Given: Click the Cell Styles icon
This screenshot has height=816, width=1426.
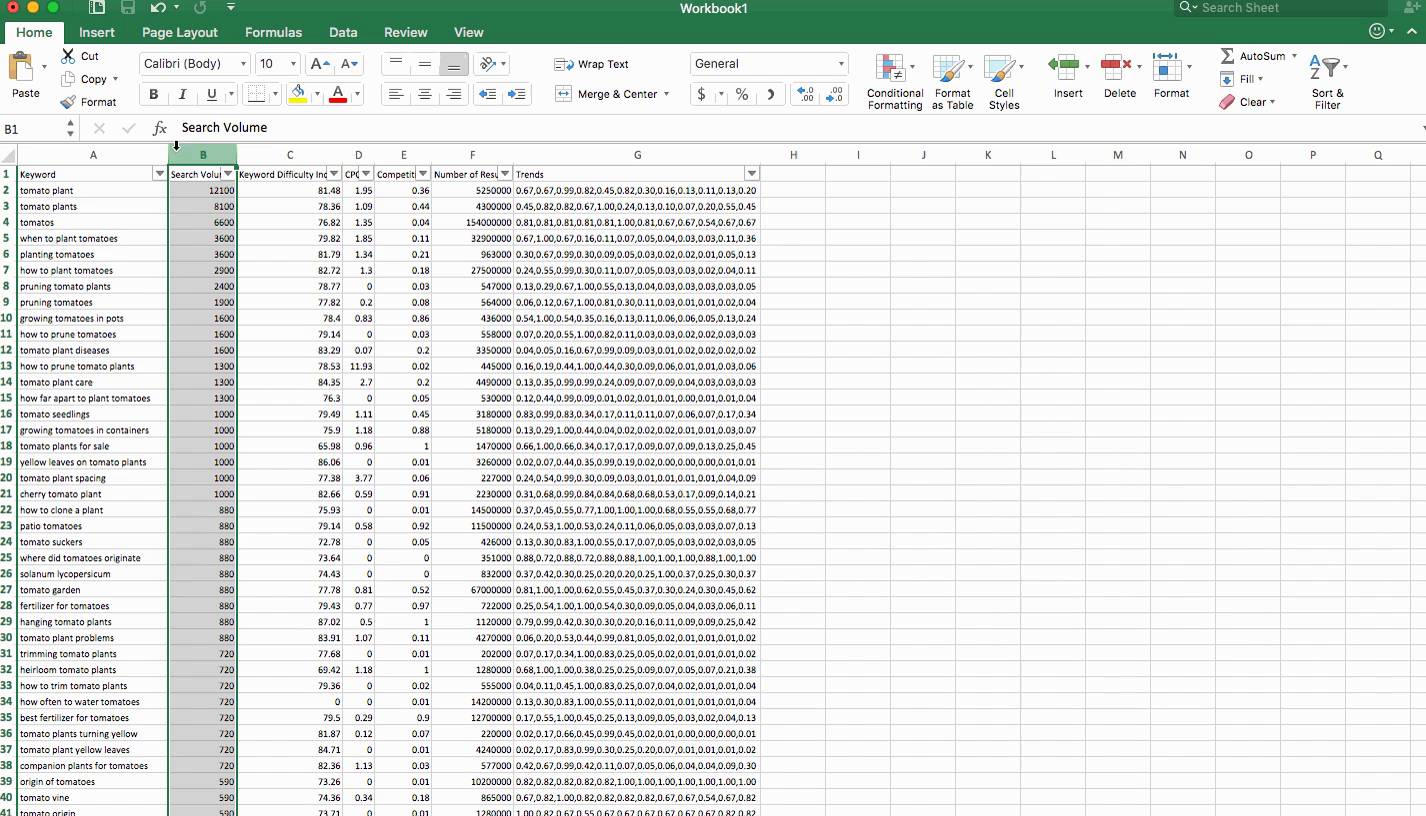Looking at the screenshot, I should [1001, 69].
